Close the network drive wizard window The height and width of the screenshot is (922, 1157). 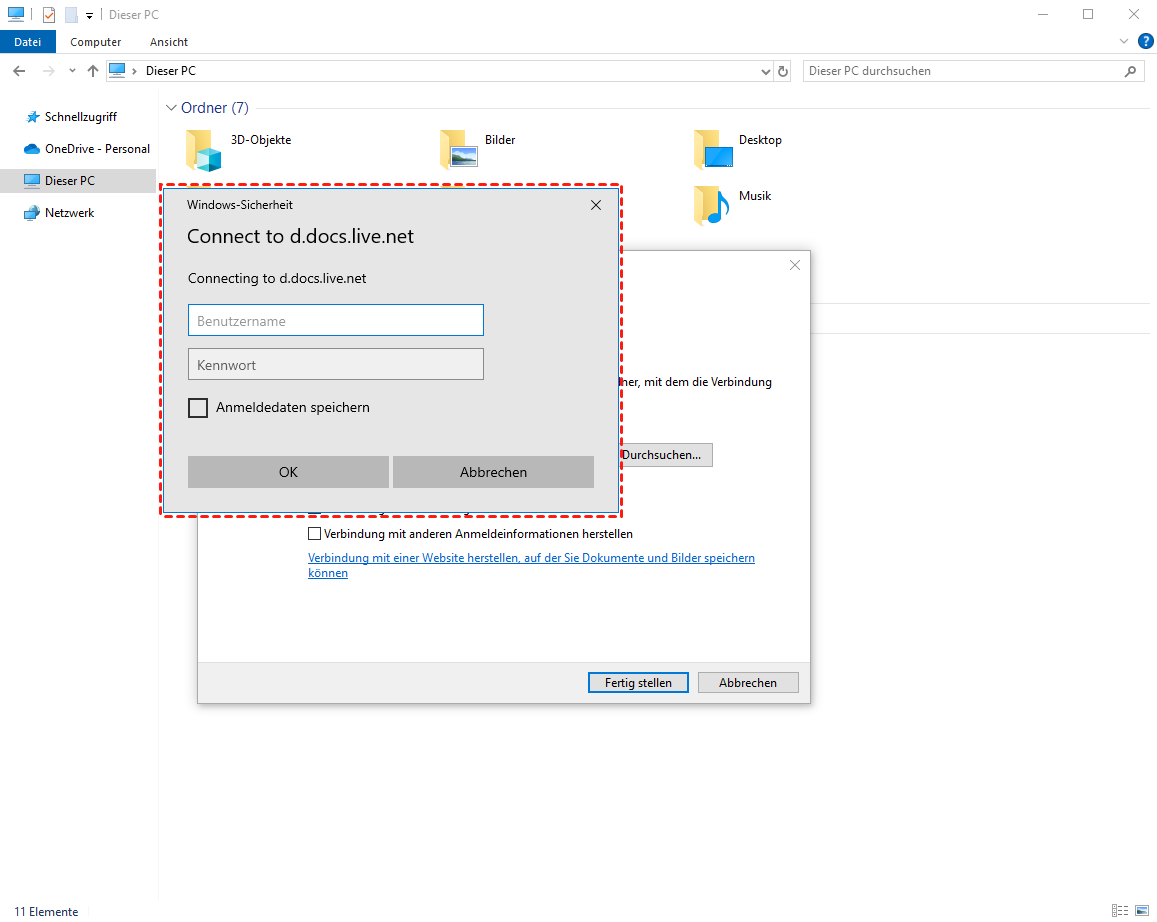(x=795, y=265)
